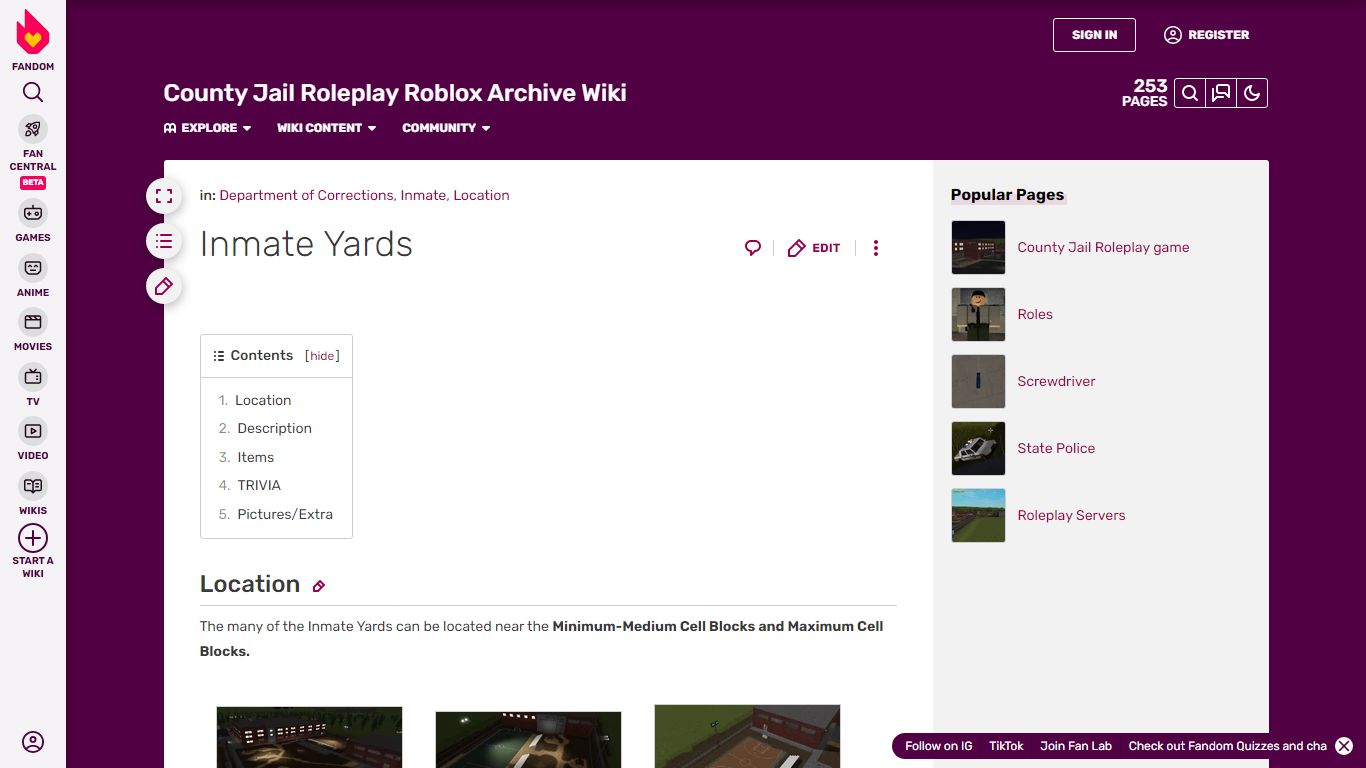Sign in to Fandom
The height and width of the screenshot is (768, 1366).
[1094, 35]
